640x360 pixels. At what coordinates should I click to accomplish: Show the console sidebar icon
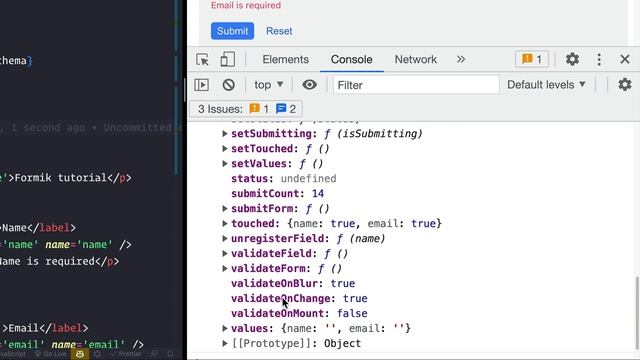pos(202,85)
